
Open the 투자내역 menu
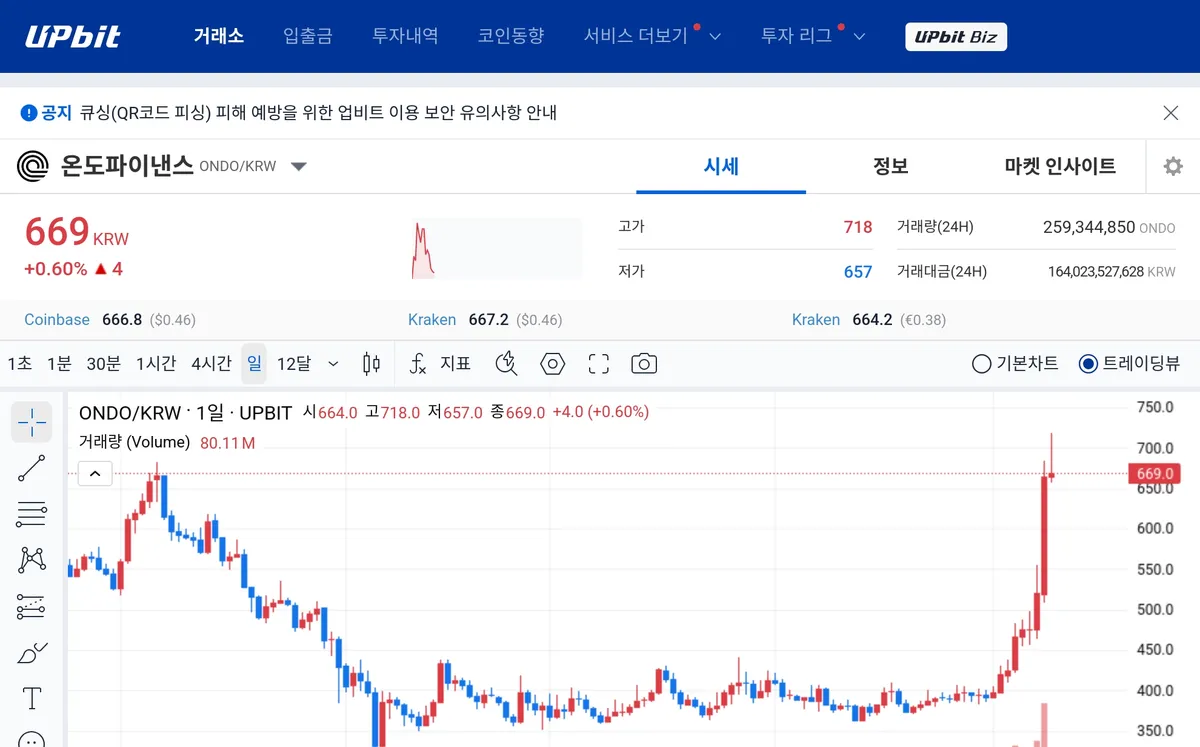click(x=405, y=36)
